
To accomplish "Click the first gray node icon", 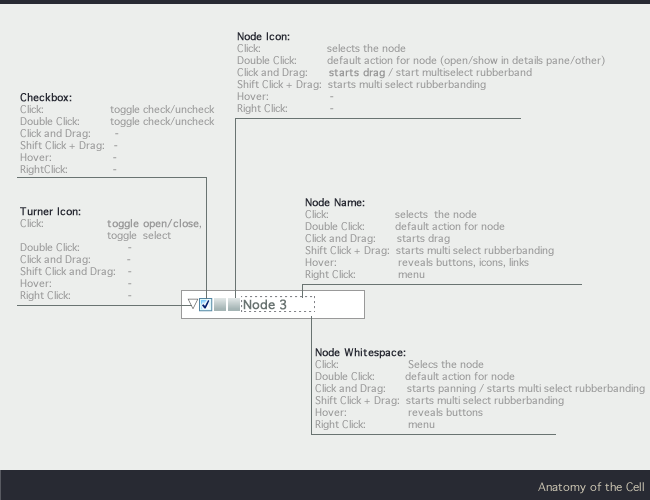I will 220,305.
